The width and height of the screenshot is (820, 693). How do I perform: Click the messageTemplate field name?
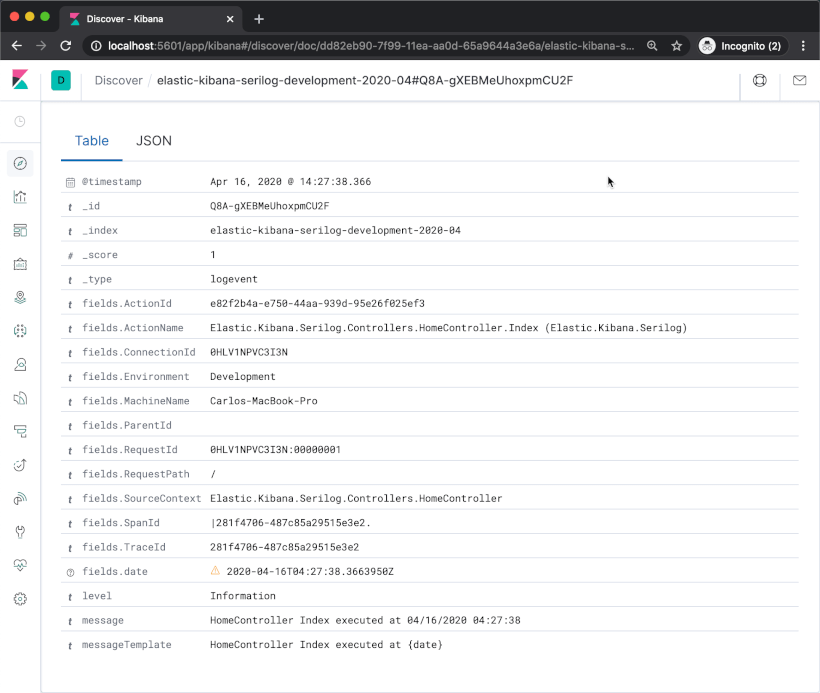pyautogui.click(x=127, y=644)
